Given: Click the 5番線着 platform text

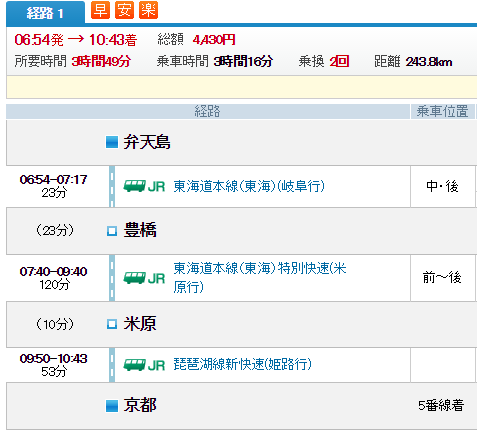Looking at the screenshot, I should [441, 405].
